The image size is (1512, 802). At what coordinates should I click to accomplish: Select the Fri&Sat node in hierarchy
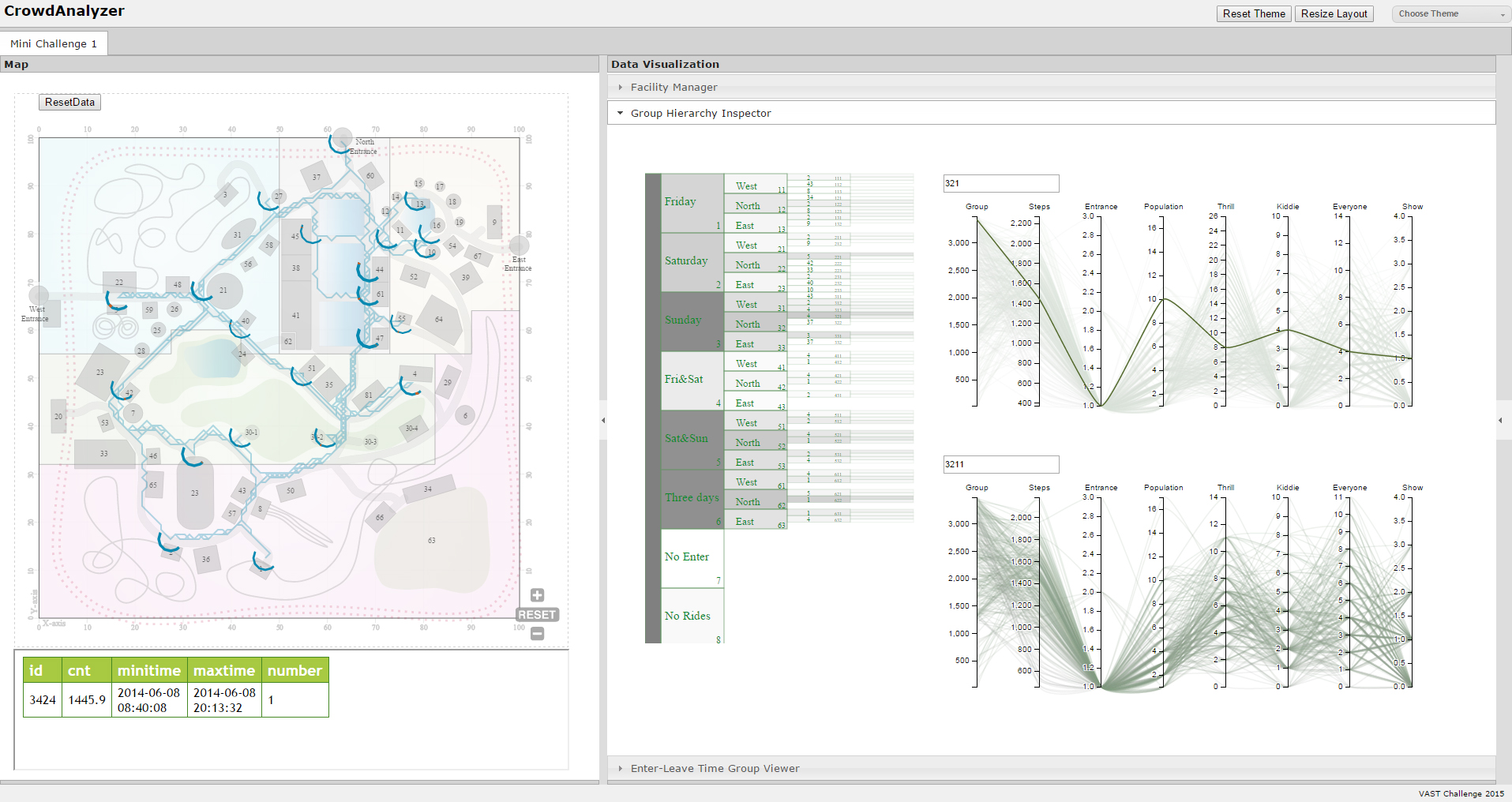click(692, 380)
